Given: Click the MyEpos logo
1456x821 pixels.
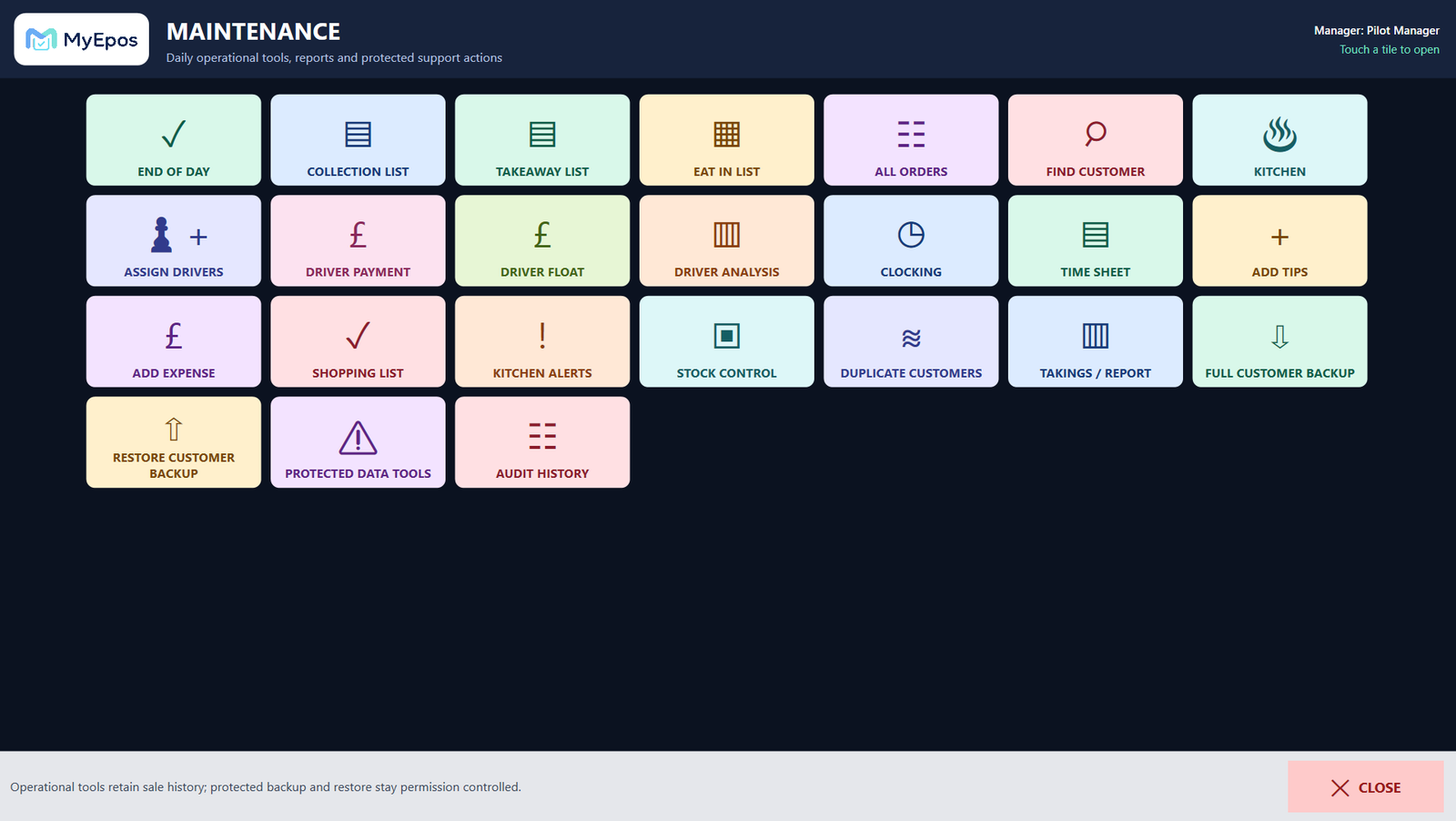Looking at the screenshot, I should [x=81, y=39].
